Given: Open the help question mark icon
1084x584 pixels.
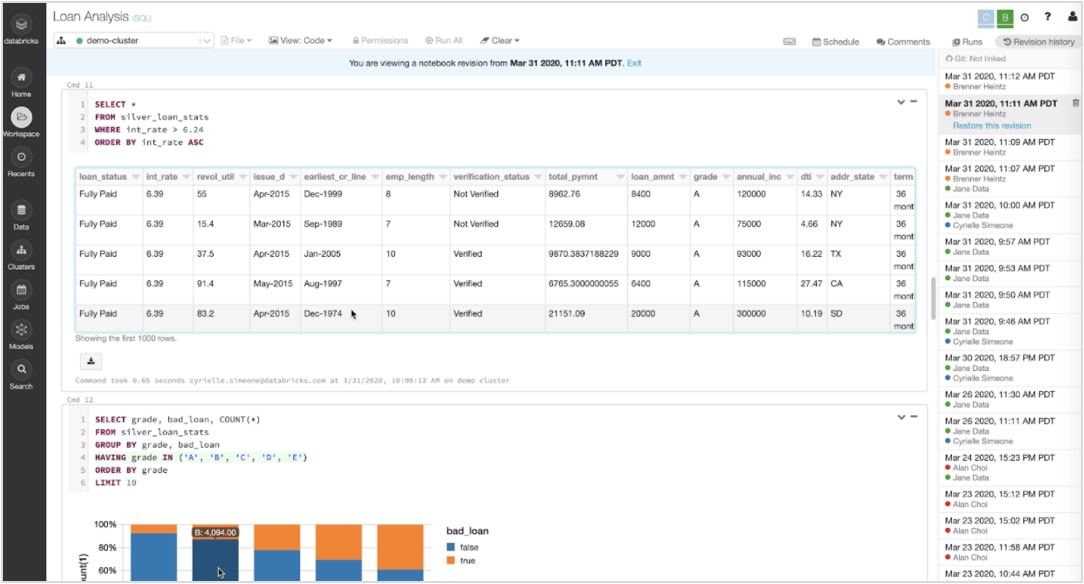Looking at the screenshot, I should [1047, 17].
